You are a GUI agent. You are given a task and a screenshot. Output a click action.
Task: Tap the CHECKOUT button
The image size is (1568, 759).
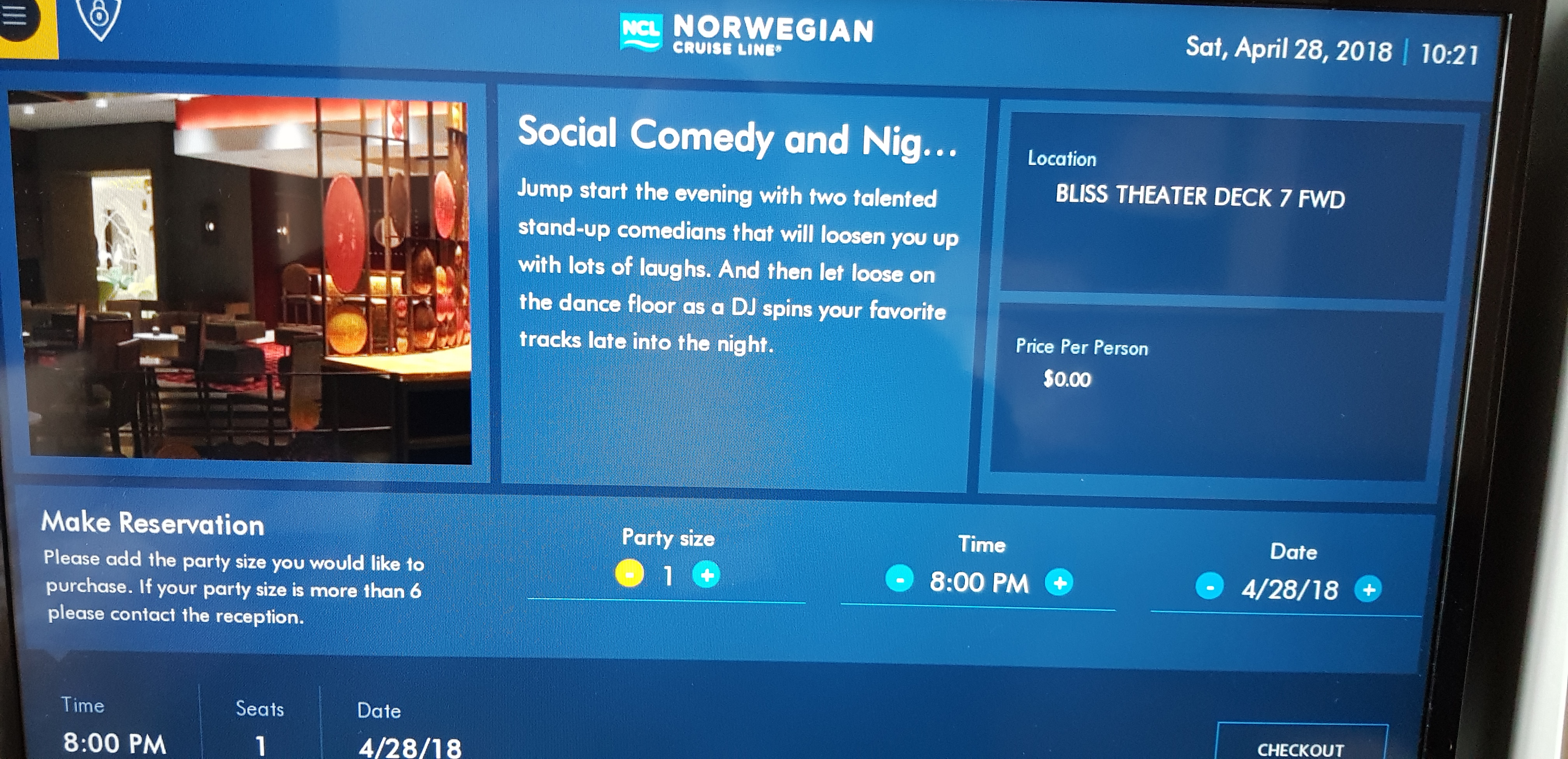click(1302, 743)
